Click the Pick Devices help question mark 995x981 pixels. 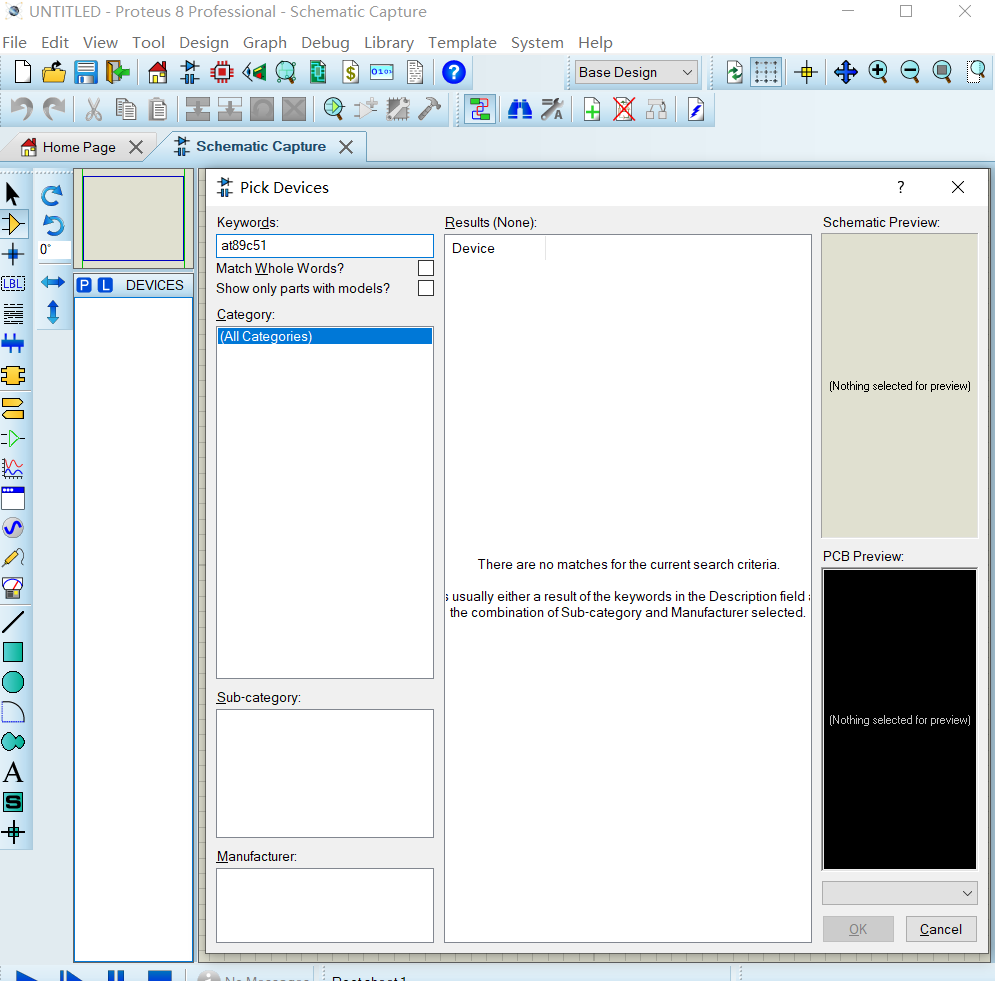point(900,187)
